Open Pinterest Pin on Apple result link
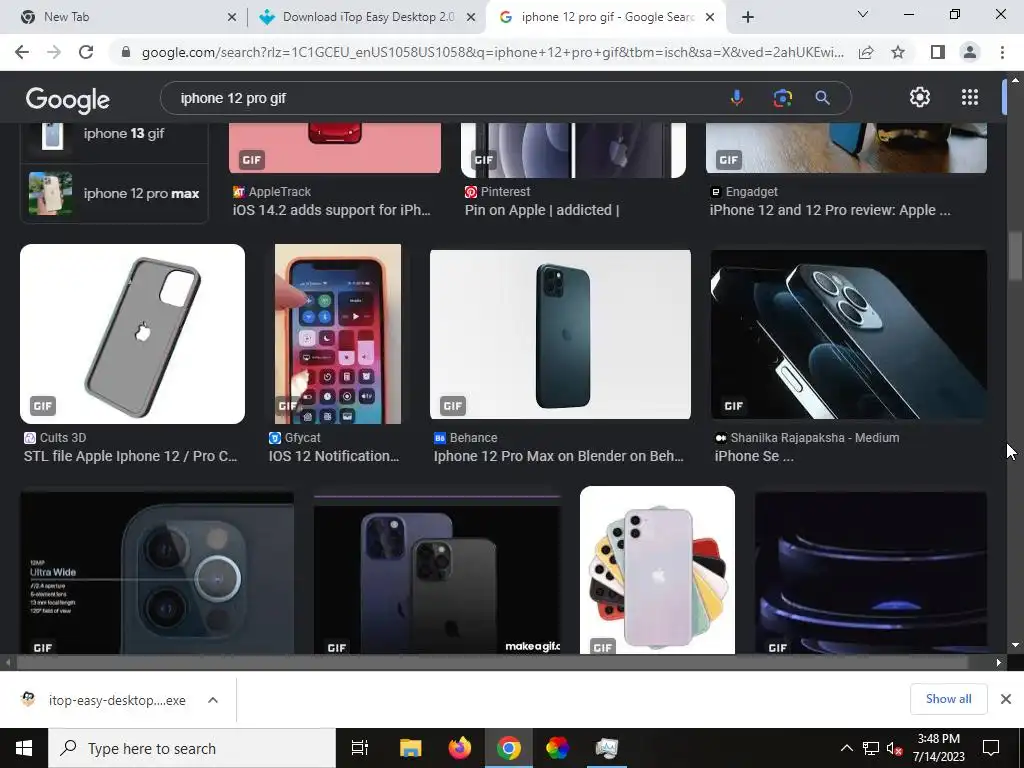1024x768 pixels. tap(542, 210)
